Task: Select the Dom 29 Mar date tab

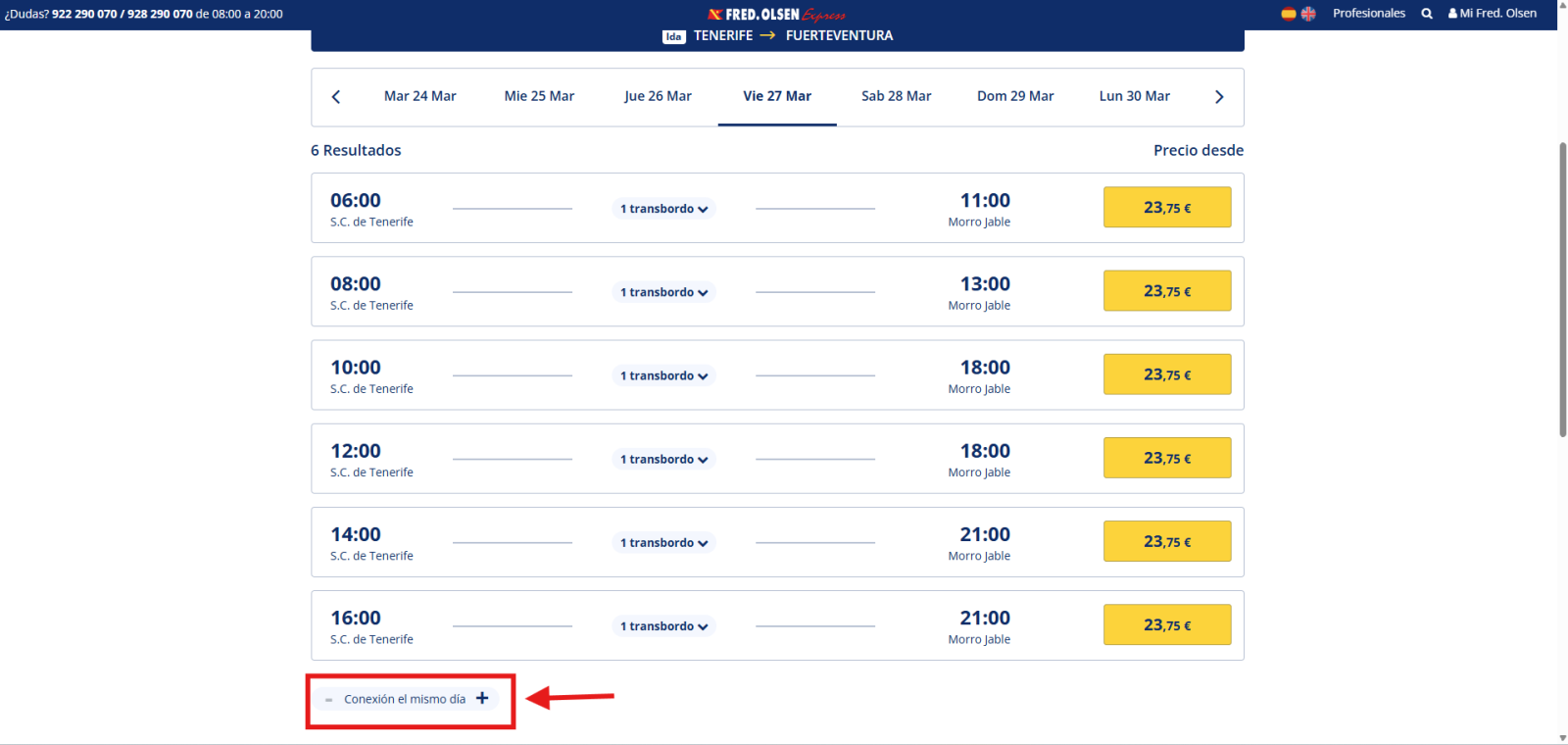Action: (1015, 96)
